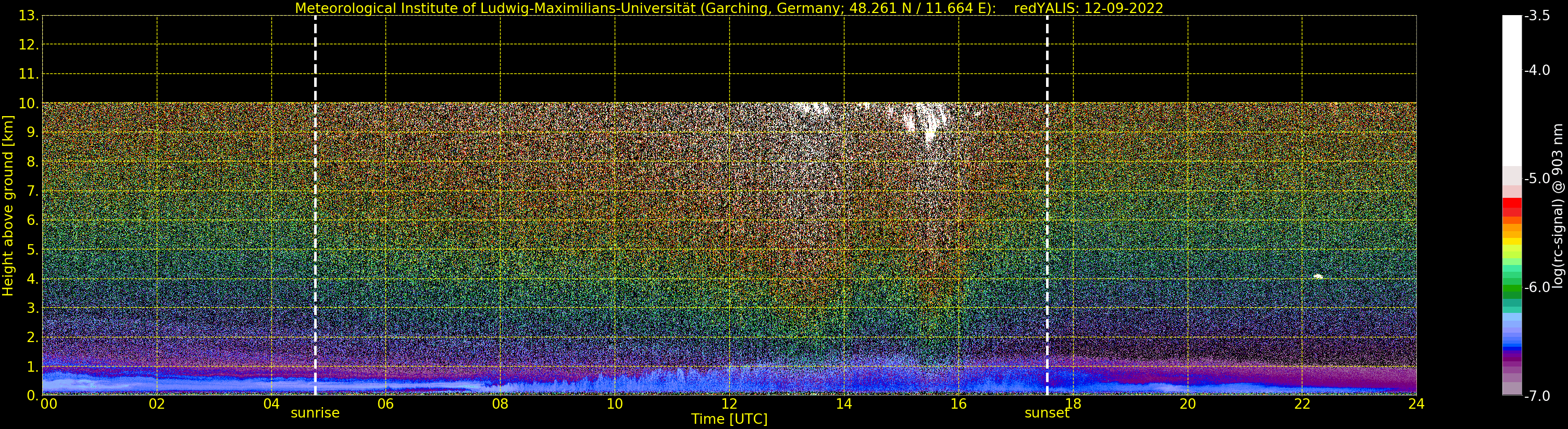1568x429 pixels.
Task: Click the 'Height above ground [km]' axis label
Action: pyautogui.click(x=7, y=206)
